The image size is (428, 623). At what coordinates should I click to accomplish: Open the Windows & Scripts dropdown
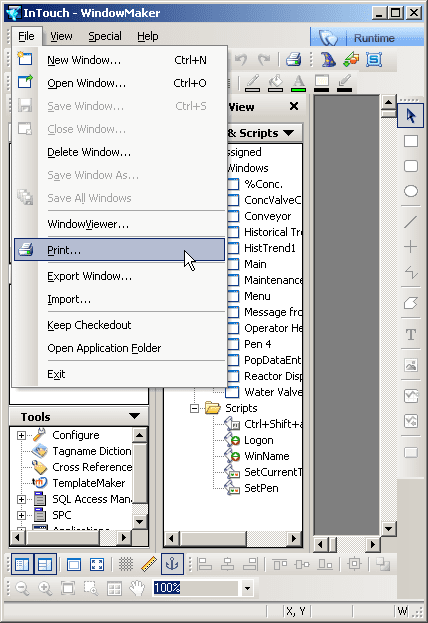[289, 133]
